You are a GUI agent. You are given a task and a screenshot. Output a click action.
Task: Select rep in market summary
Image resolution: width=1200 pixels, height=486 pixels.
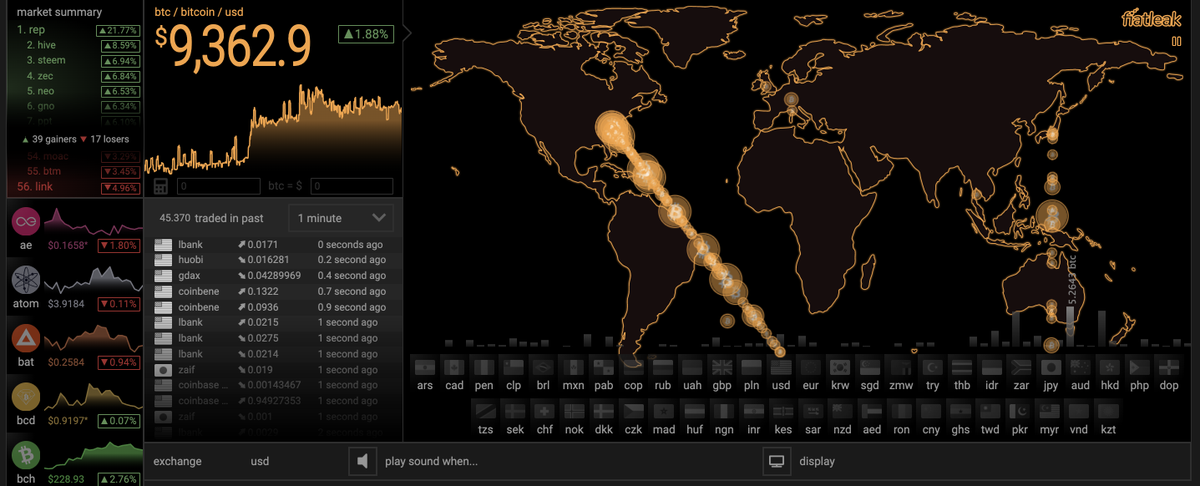coord(37,30)
